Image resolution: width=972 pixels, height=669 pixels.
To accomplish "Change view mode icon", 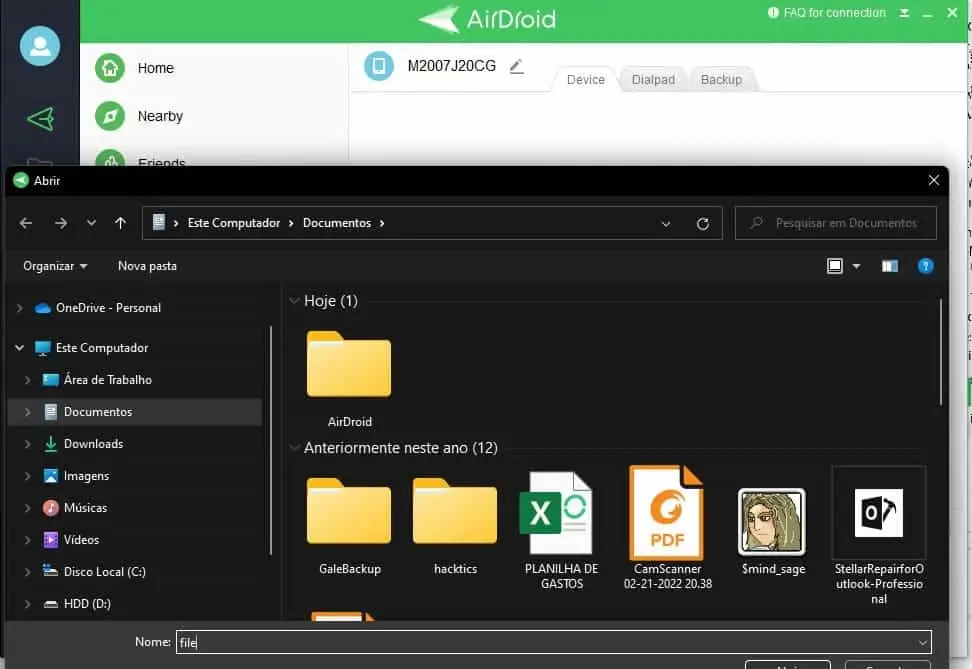I will click(x=834, y=266).
